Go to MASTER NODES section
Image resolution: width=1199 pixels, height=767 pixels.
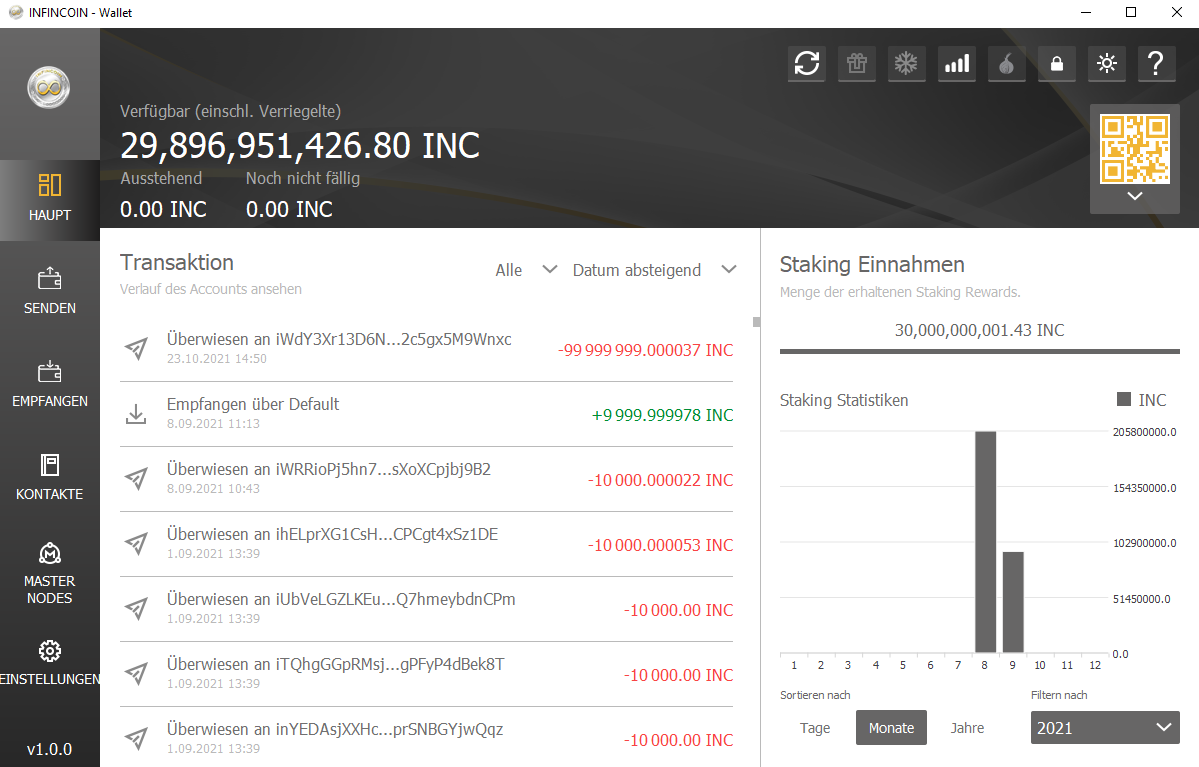50,573
